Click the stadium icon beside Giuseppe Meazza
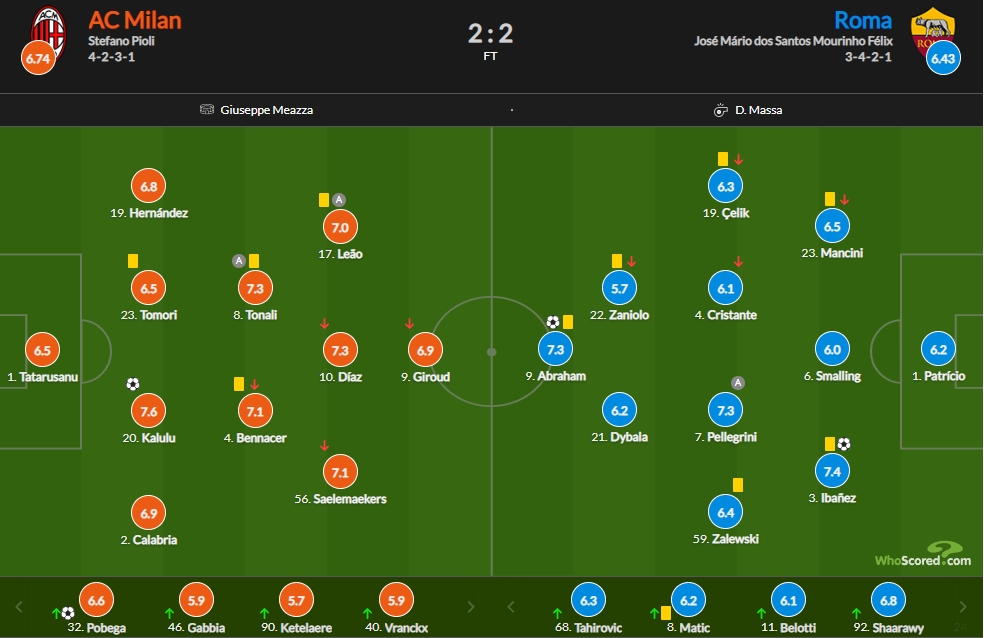Screen dimensions: 984x638 point(207,110)
